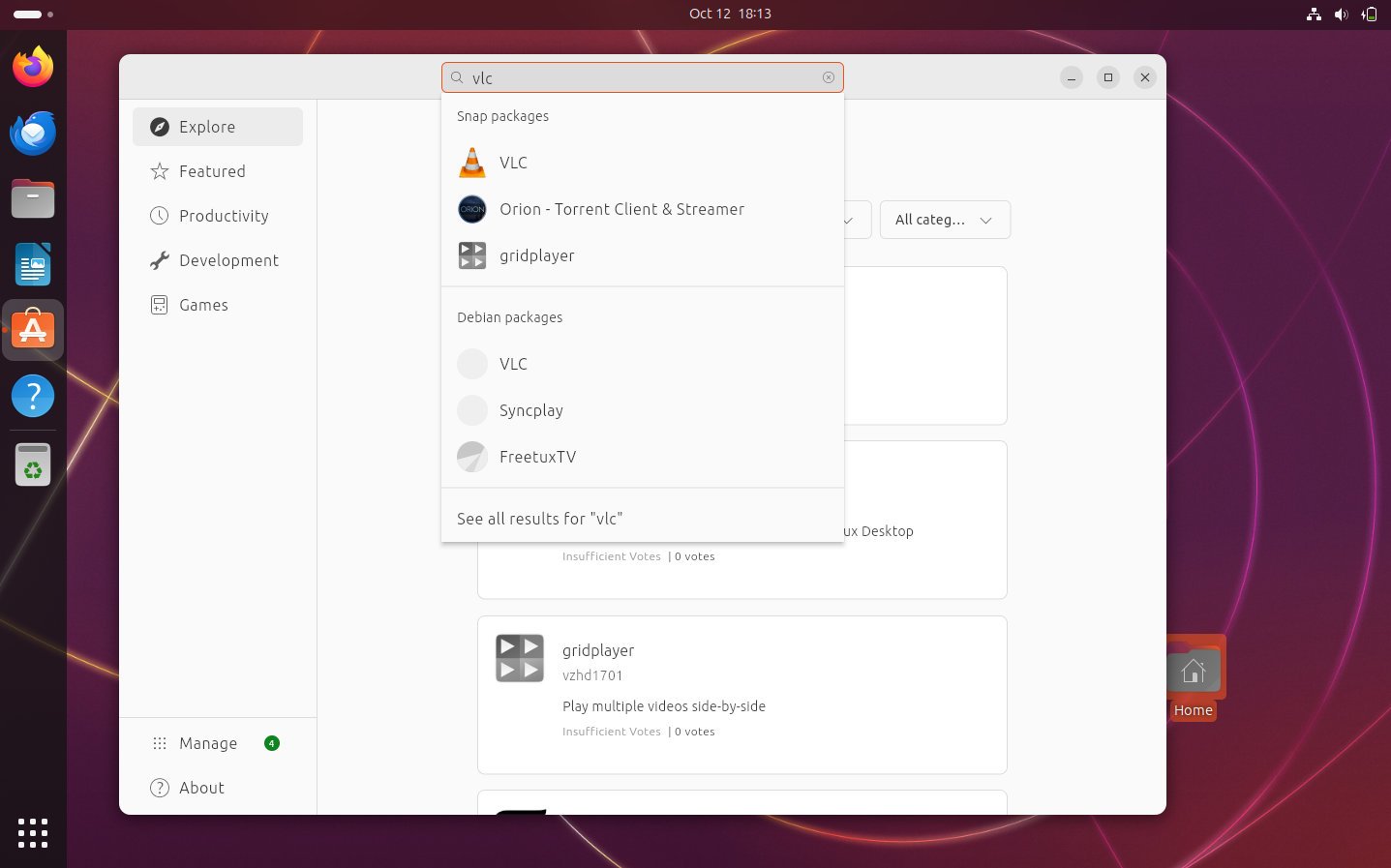Click publisher name vzhd1701
Screen dimensions: 1391x868
[592, 675]
